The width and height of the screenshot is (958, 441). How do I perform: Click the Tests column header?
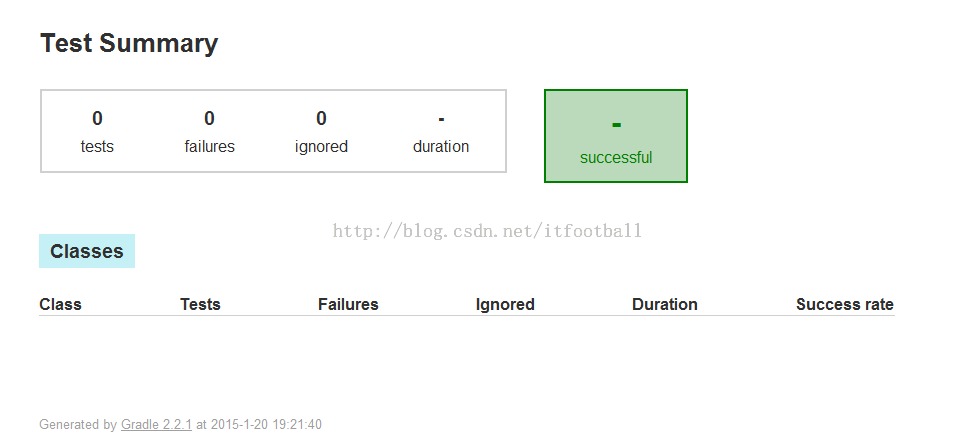200,304
